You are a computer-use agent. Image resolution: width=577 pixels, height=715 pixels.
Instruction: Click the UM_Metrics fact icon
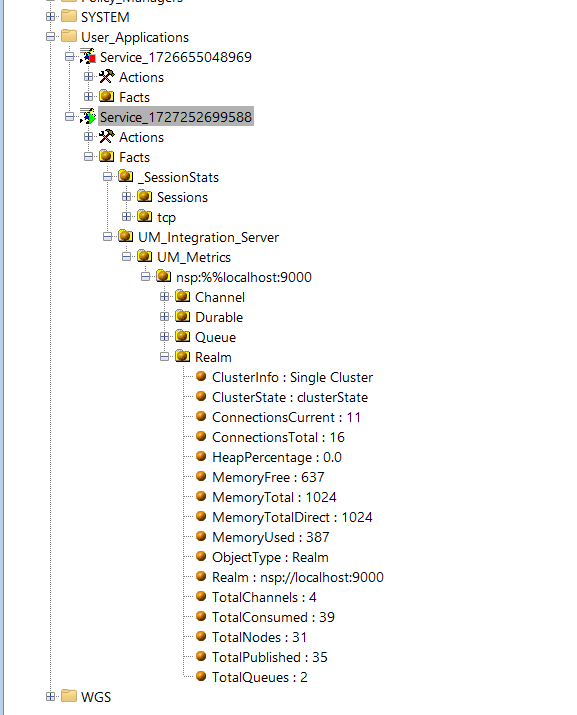145,256
